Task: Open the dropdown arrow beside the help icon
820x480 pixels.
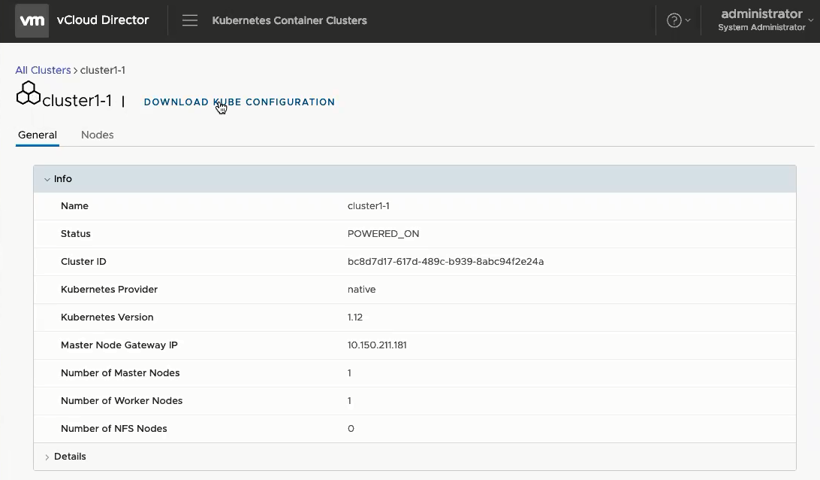Action: 688,21
